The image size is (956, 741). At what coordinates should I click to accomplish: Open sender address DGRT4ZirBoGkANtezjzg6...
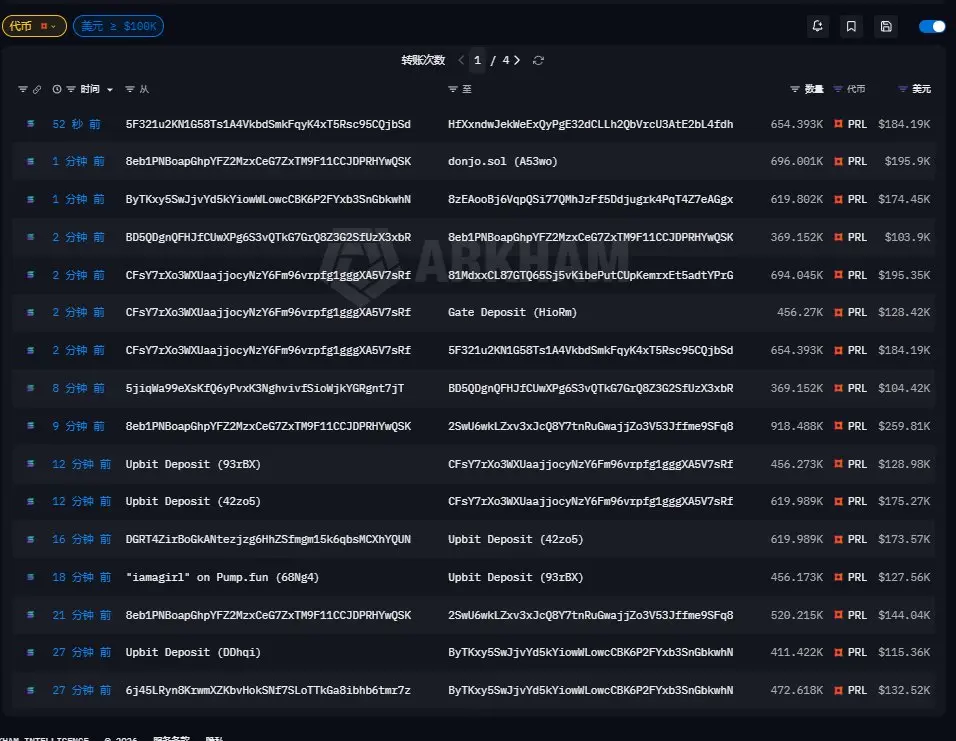click(x=268, y=539)
